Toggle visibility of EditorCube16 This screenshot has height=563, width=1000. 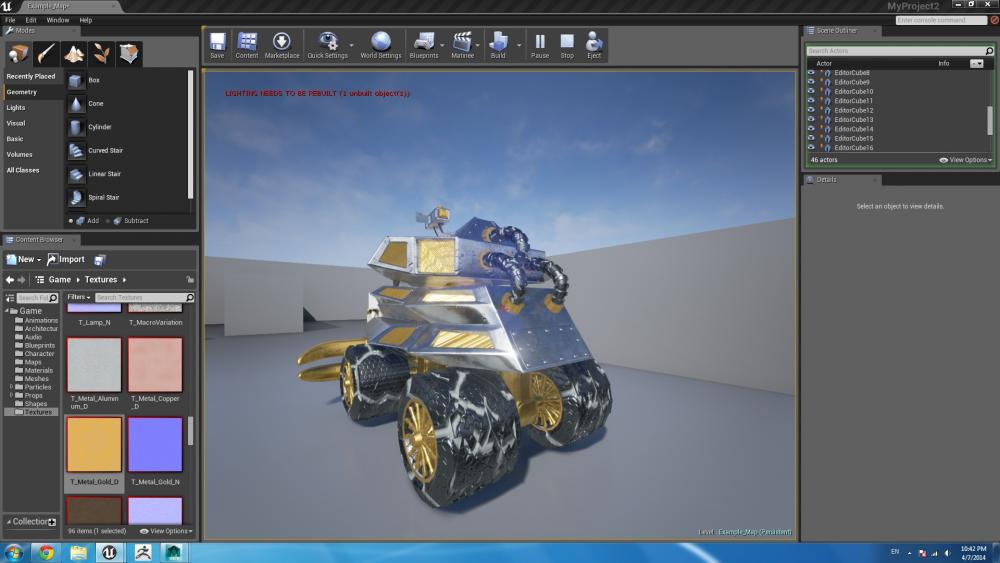click(x=811, y=148)
